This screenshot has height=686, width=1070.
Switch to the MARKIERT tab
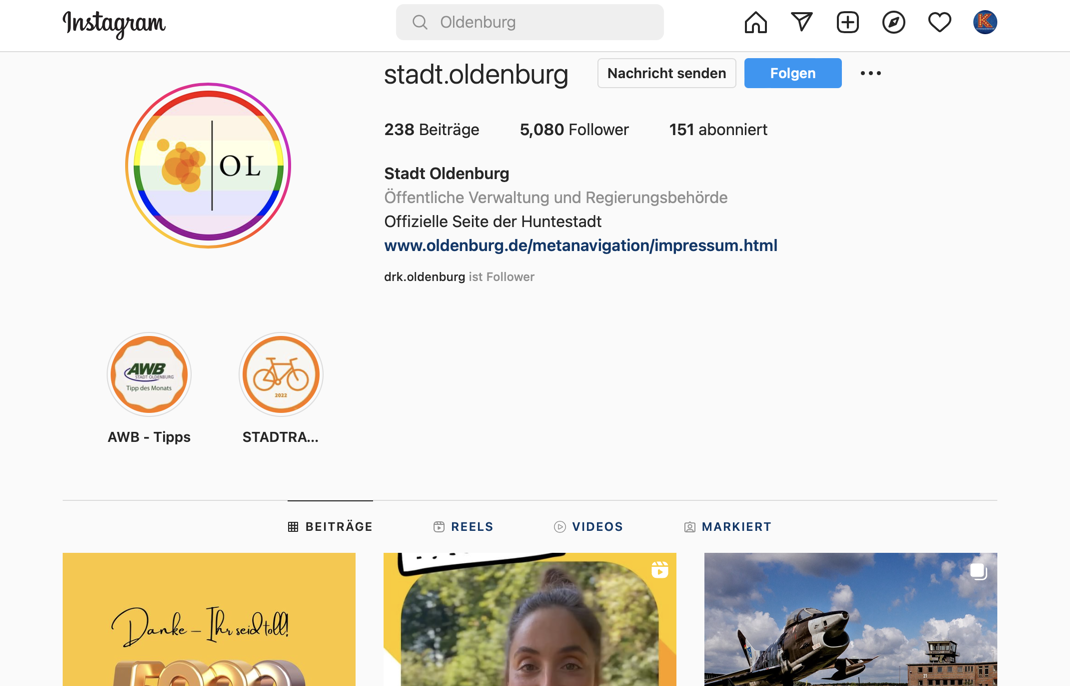[727, 527]
